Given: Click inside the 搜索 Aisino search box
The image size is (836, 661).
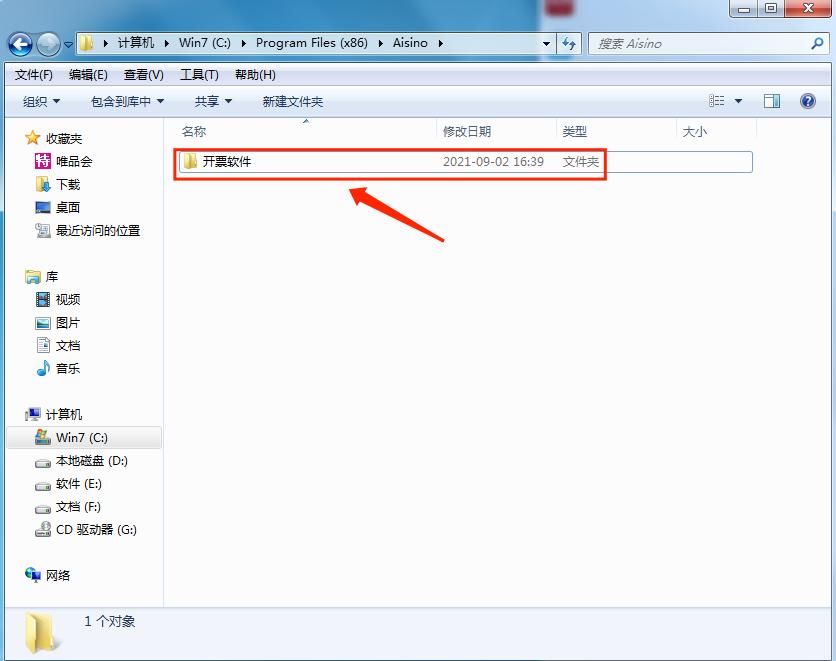Looking at the screenshot, I should (700, 43).
